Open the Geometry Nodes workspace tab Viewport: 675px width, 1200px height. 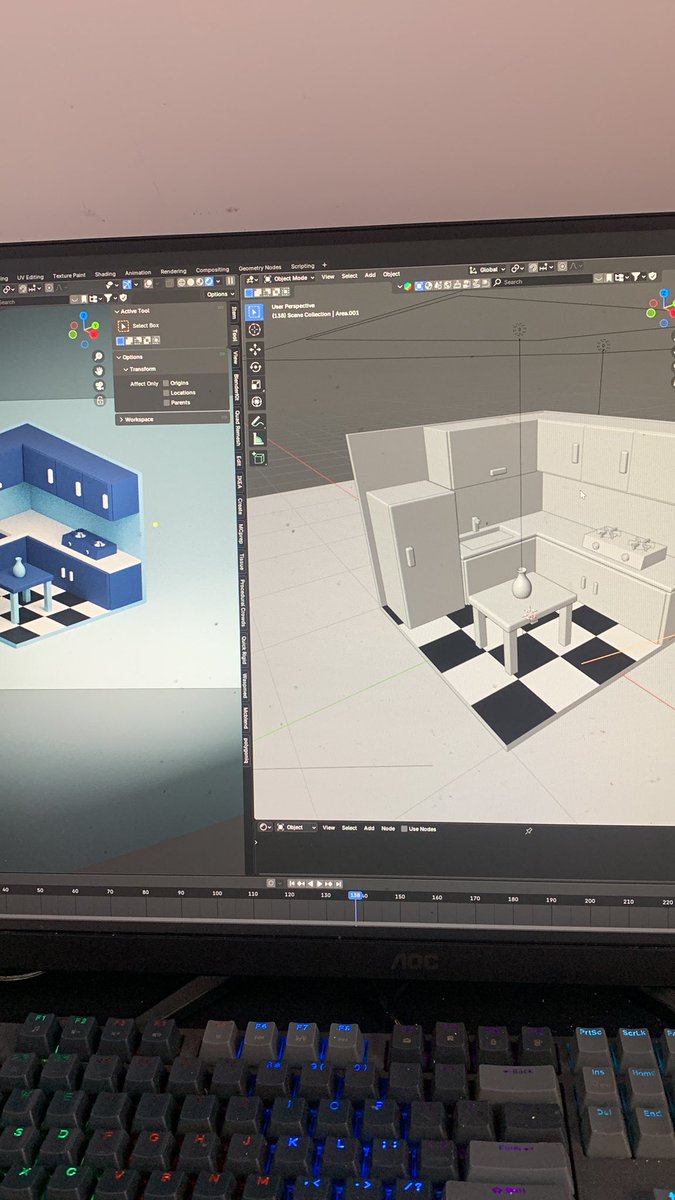(259, 268)
